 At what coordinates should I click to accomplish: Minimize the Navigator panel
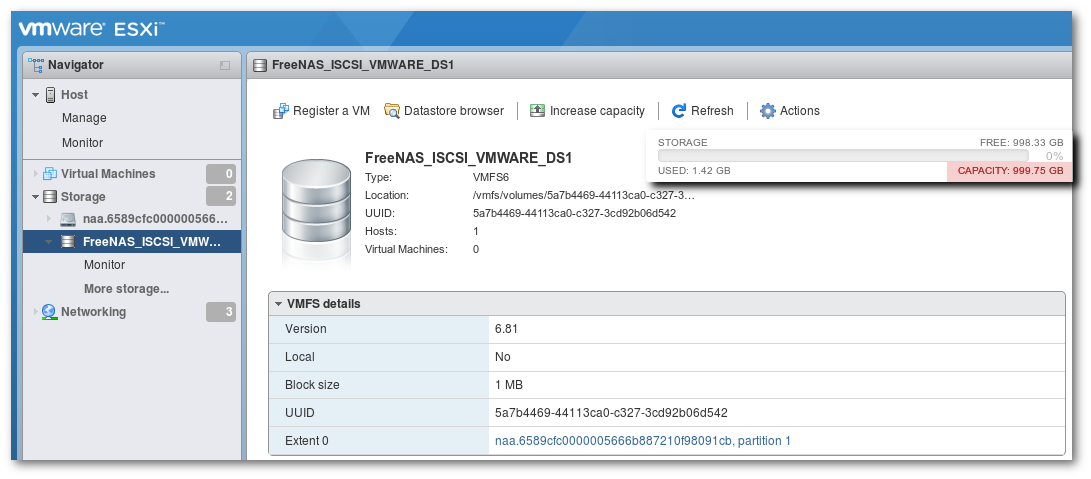pyautogui.click(x=225, y=66)
